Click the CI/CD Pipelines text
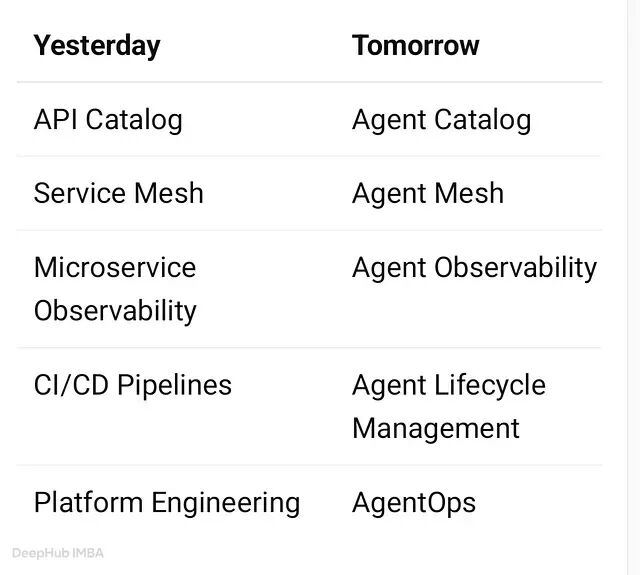 [133, 385]
